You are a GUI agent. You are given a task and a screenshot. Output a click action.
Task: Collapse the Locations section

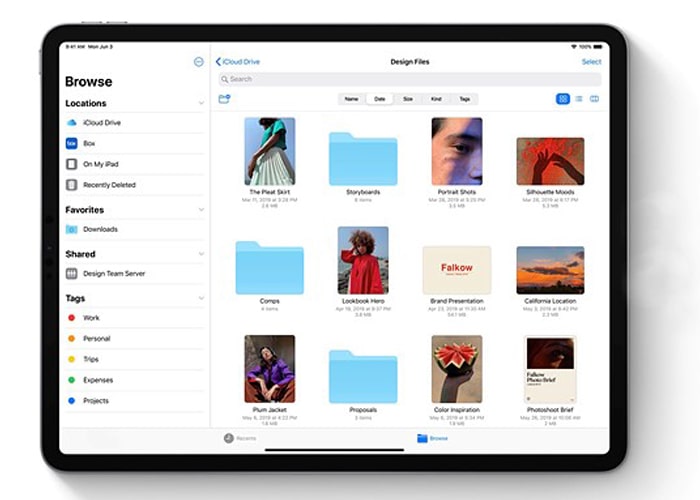click(201, 103)
